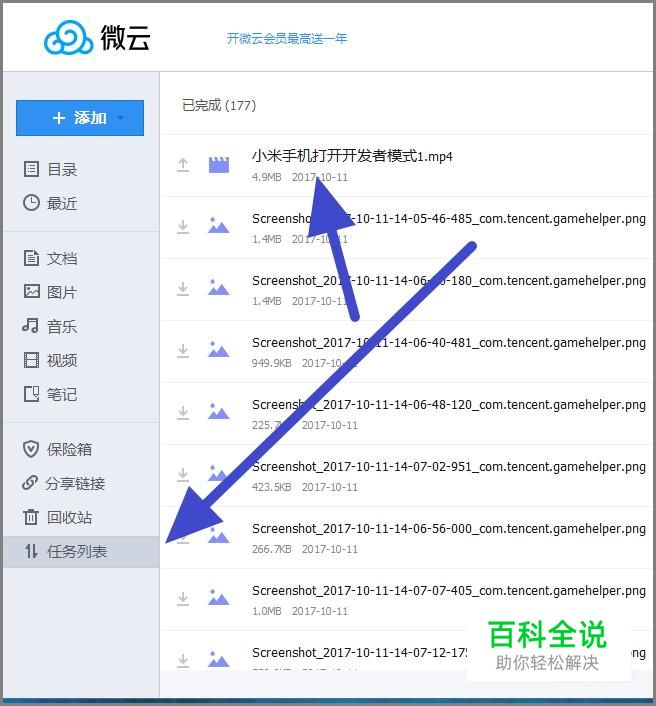Image resolution: width=656 pixels, height=706 pixels.
Task: Select 任务列表 task list
Action: coord(81,551)
